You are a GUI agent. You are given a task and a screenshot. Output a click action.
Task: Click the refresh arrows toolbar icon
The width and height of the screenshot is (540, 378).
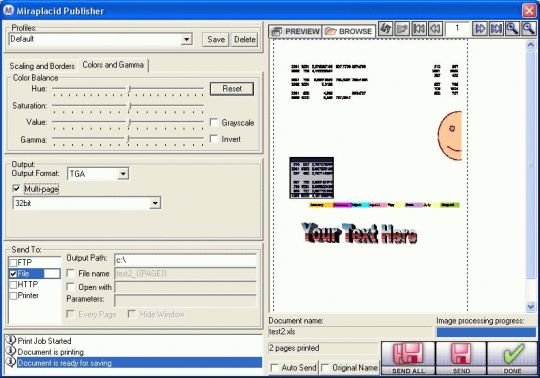tap(386, 29)
